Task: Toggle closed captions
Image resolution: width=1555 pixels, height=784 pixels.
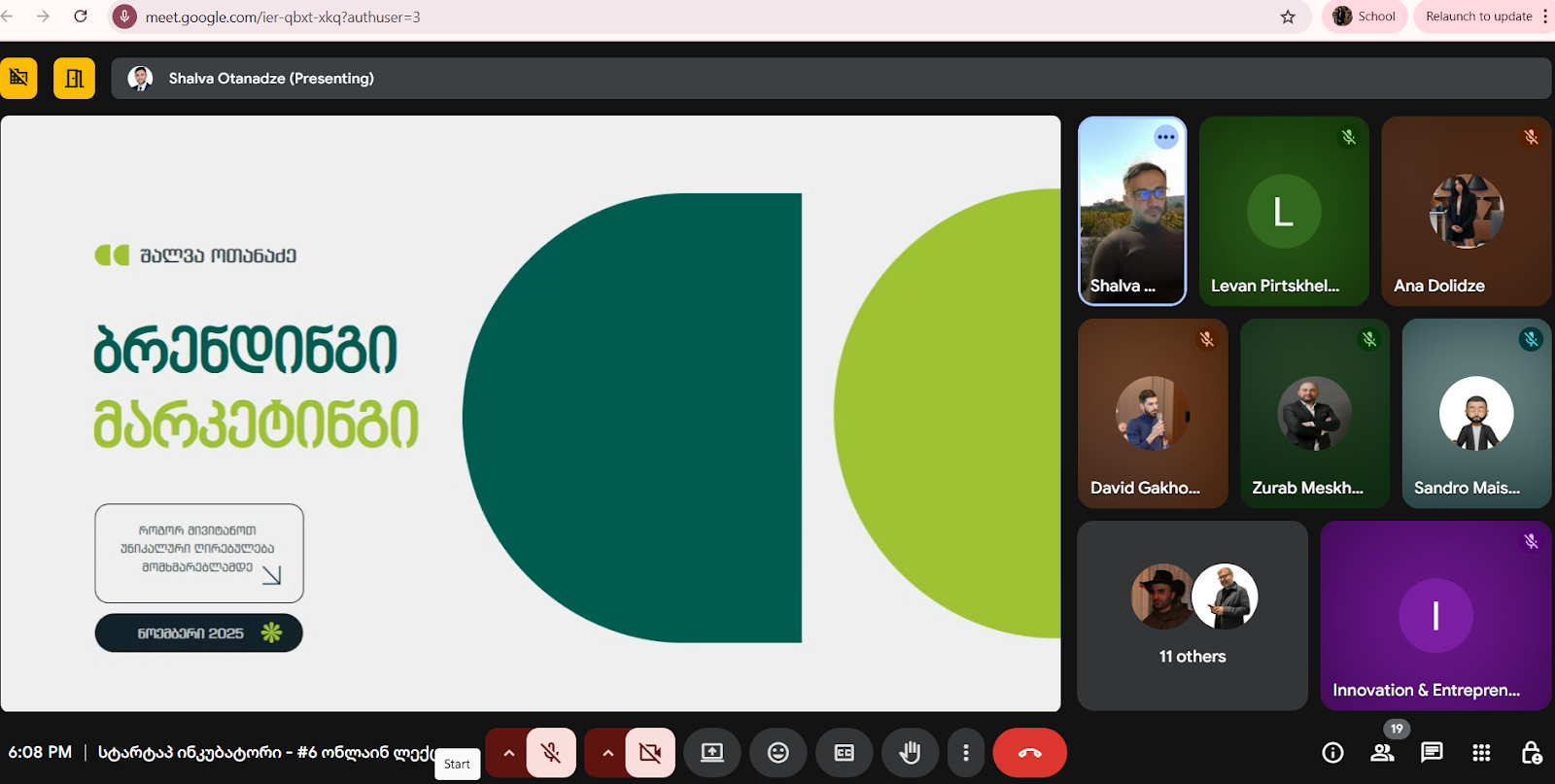Action: [x=844, y=753]
